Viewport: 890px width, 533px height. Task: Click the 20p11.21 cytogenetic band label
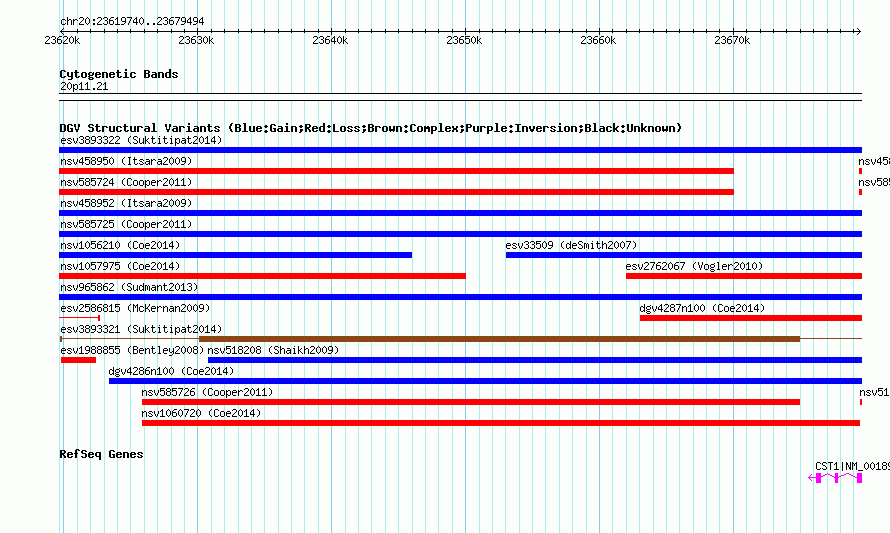[84, 86]
